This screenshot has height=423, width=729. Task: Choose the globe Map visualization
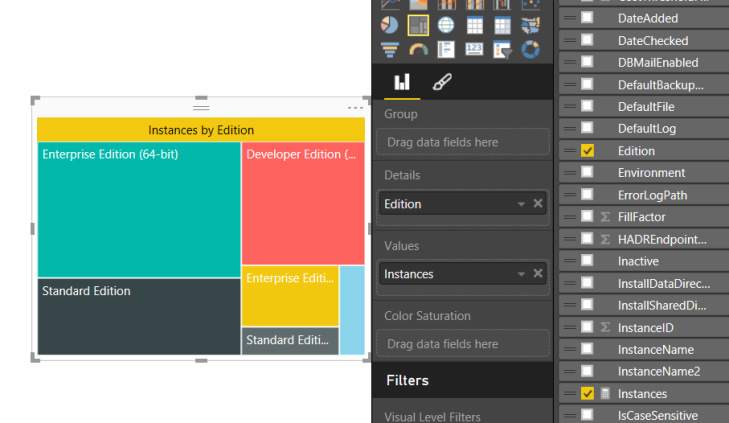[446, 25]
